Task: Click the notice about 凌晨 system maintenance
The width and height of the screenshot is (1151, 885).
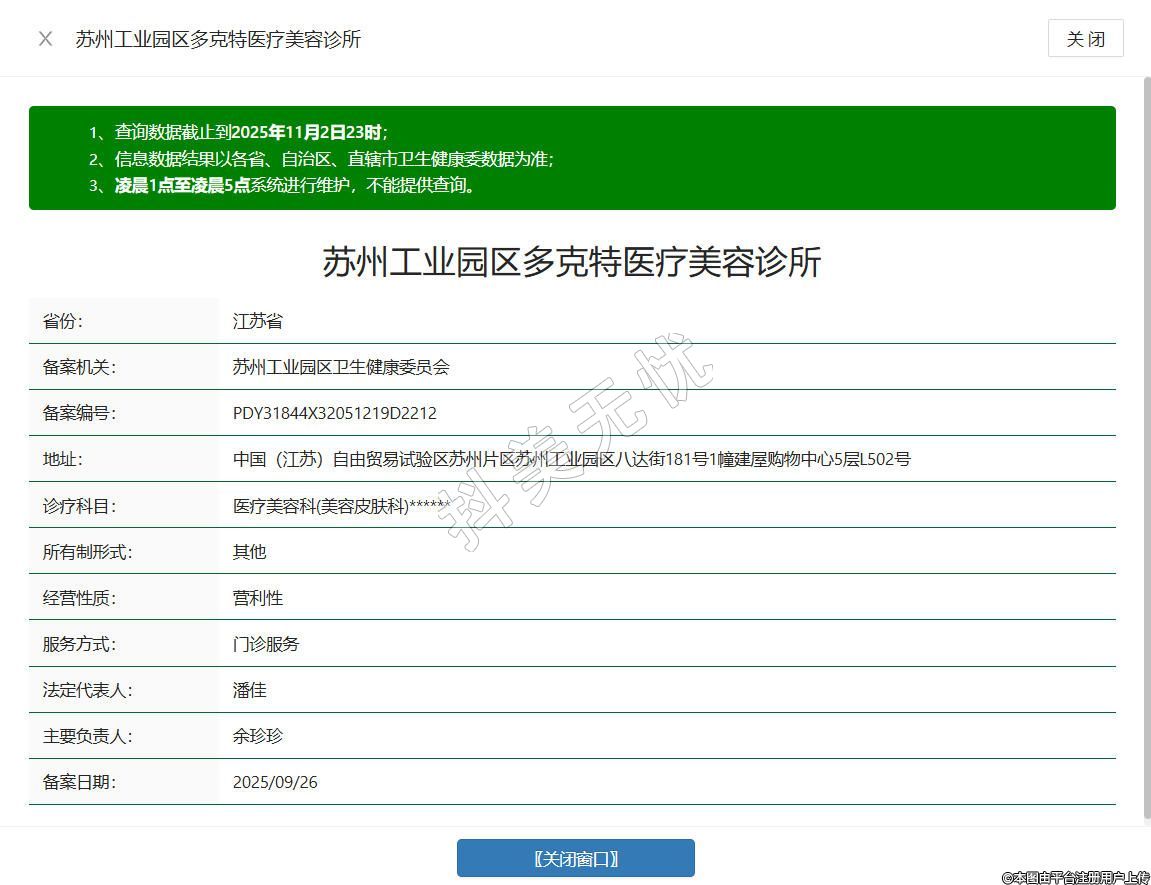Action: [295, 185]
